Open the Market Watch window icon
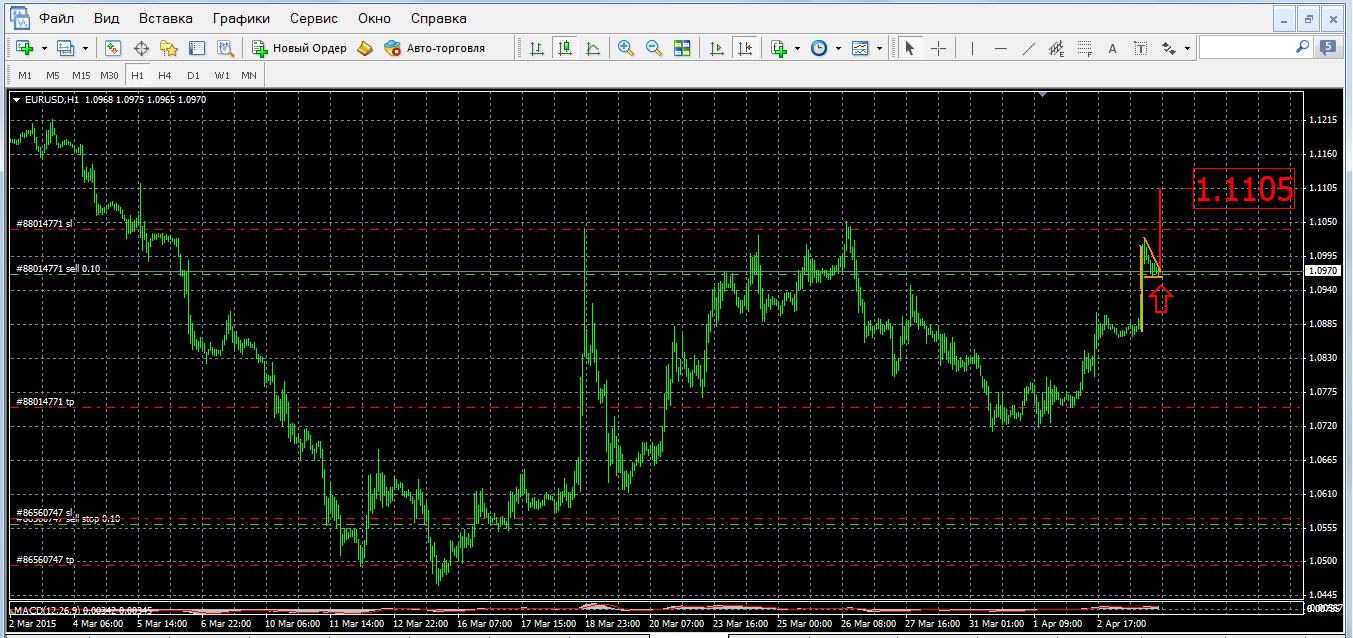The image size is (1353, 638). click(113, 48)
